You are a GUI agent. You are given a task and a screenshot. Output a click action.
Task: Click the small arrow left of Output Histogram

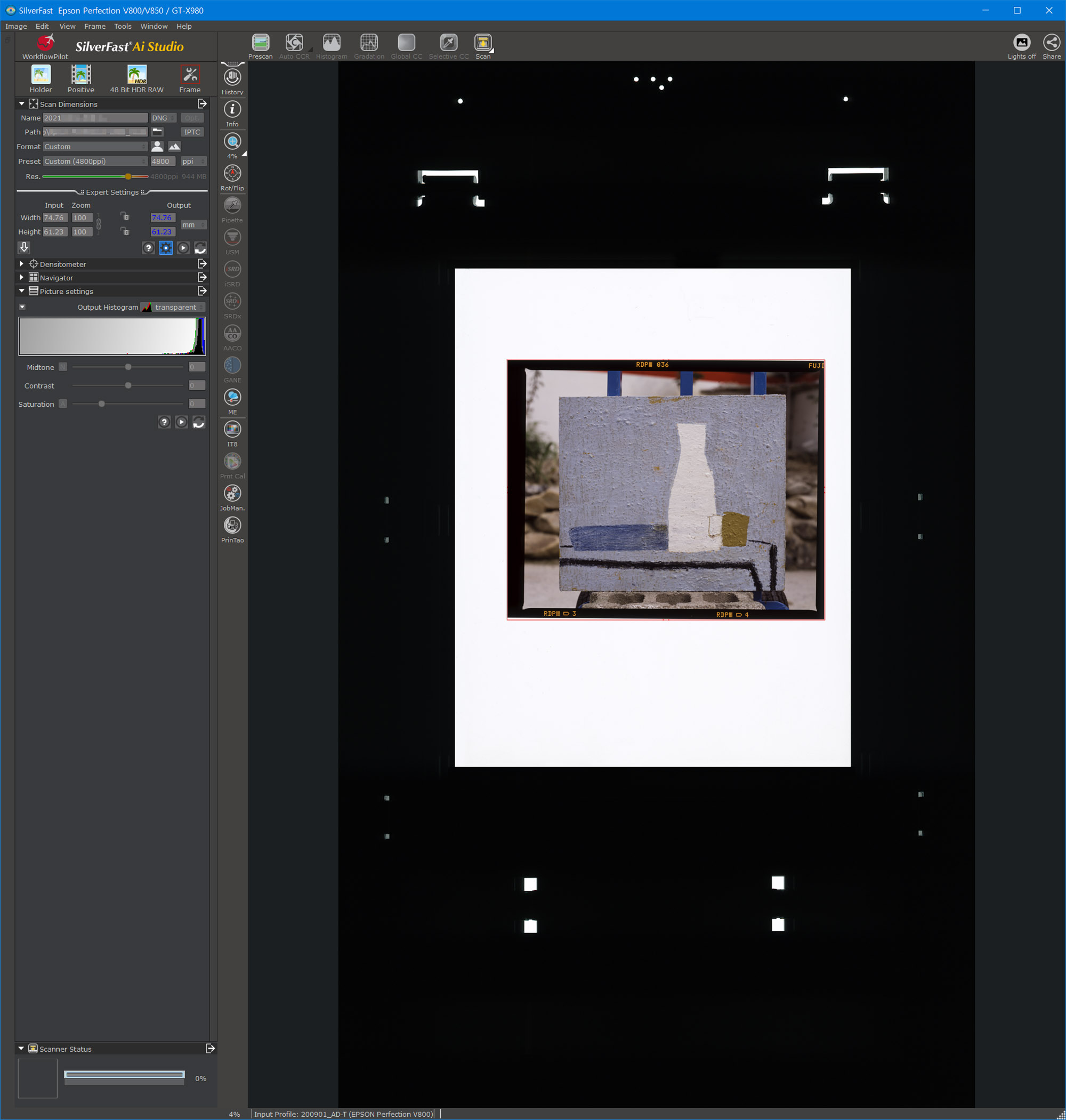(22, 307)
